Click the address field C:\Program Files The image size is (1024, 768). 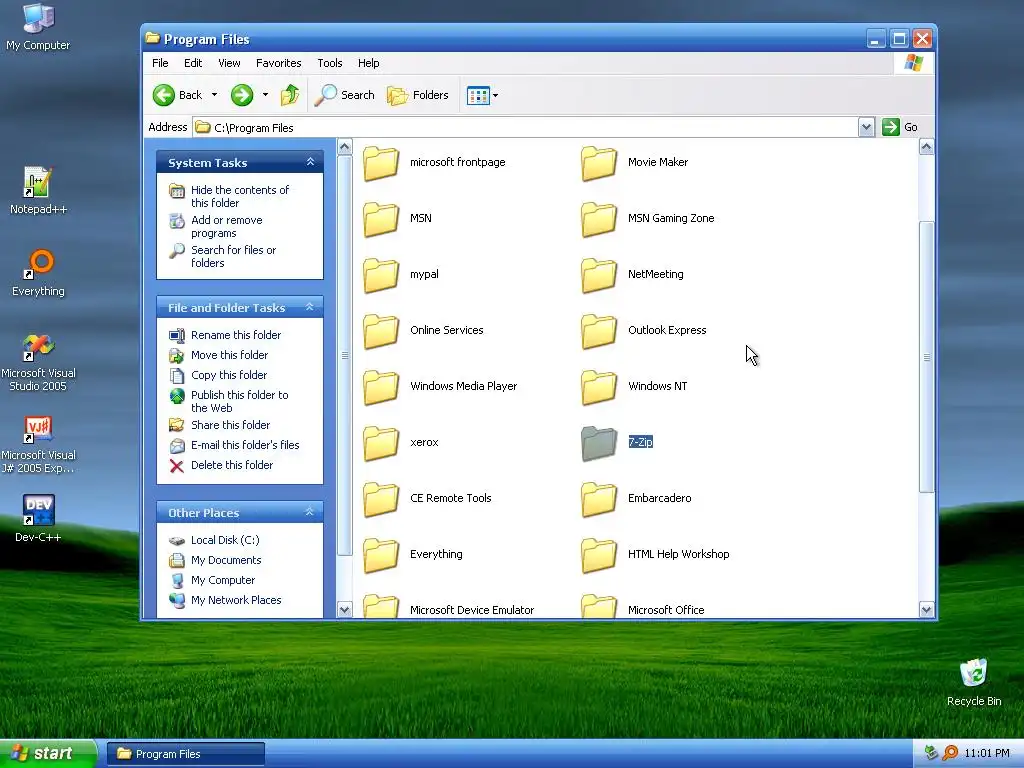click(x=525, y=127)
